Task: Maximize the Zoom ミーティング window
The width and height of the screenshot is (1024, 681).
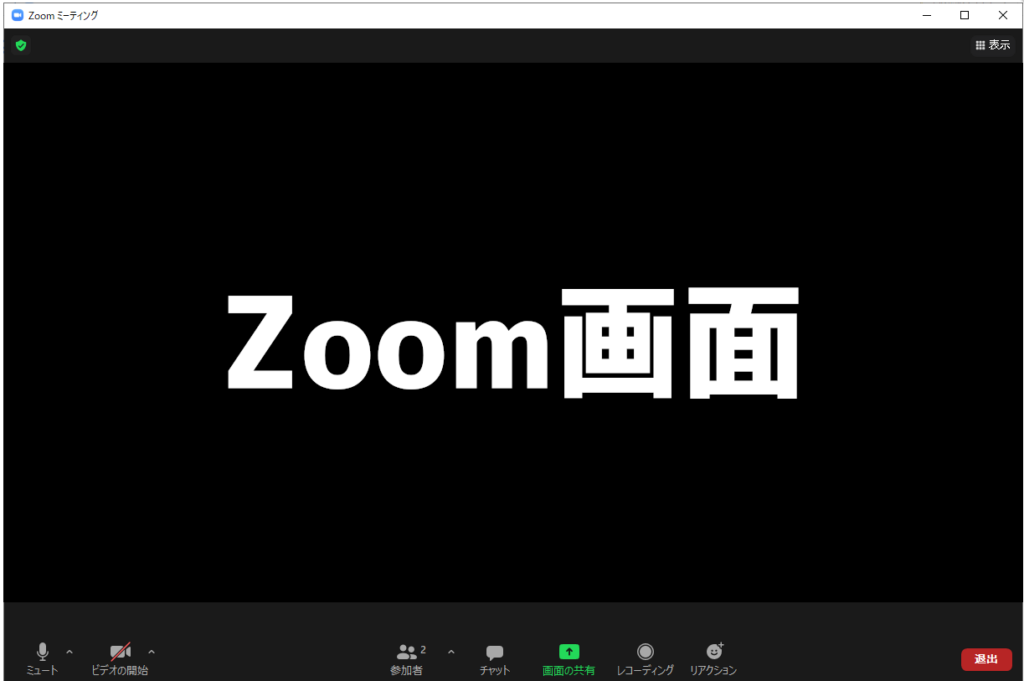Action: click(x=965, y=15)
